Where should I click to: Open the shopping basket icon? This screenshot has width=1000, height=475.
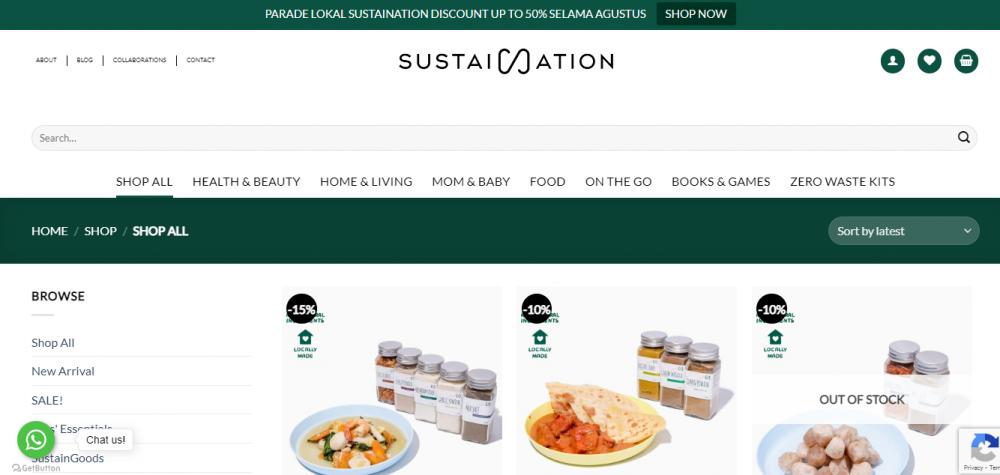tap(966, 61)
